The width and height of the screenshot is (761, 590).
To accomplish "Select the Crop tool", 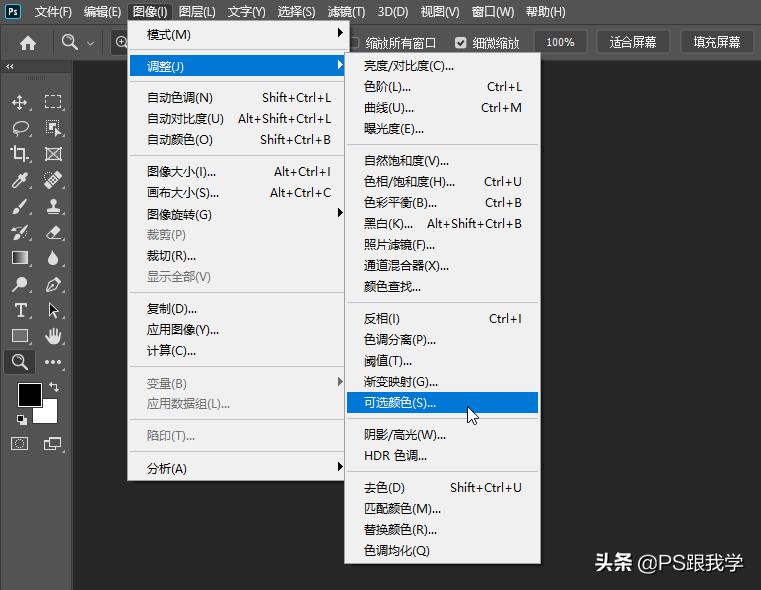I will click(19, 154).
